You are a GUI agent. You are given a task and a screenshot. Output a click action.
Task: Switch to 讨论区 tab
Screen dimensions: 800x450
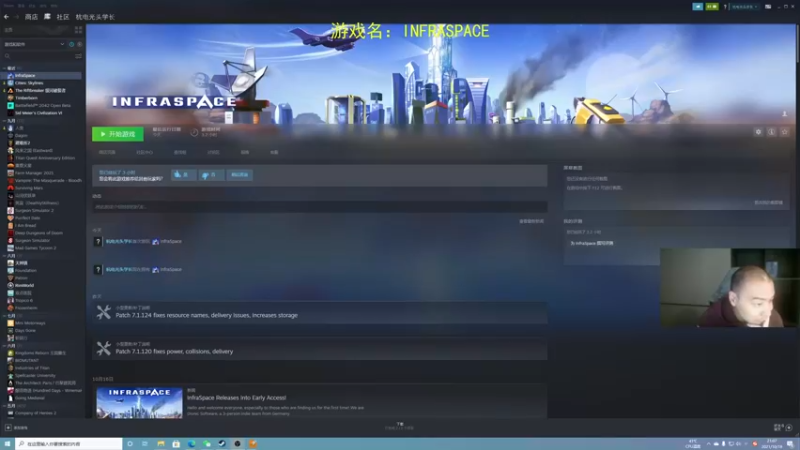213,152
